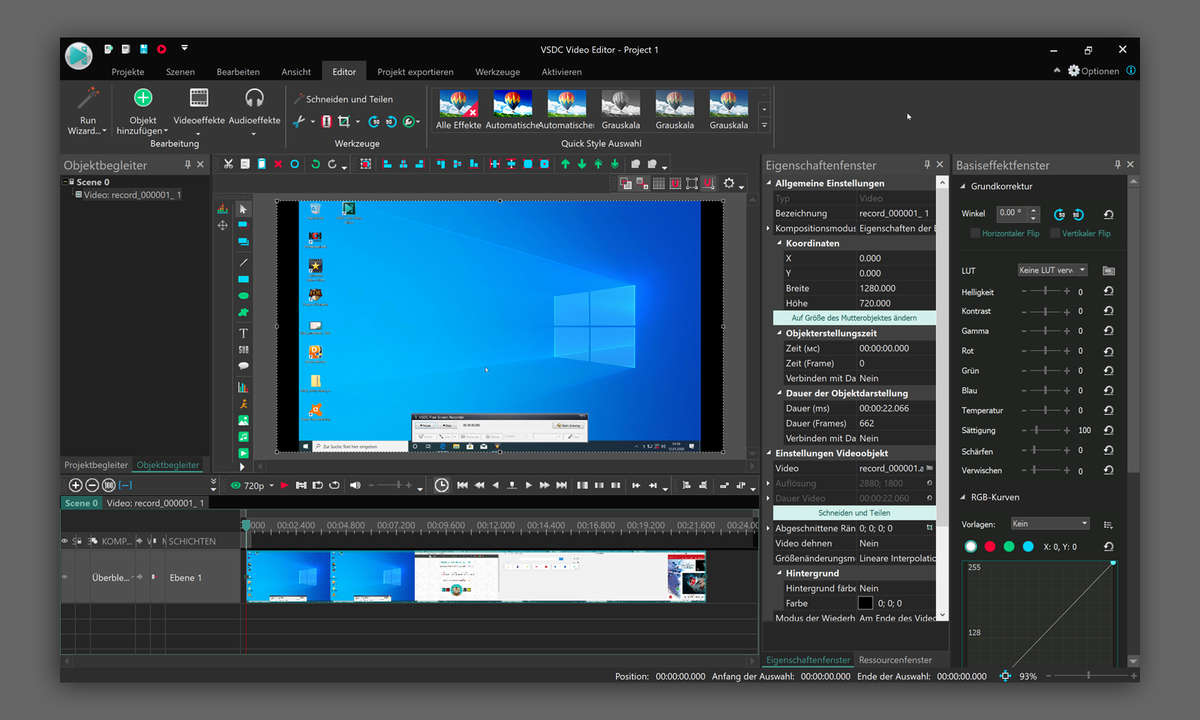Click the black Farbe color swatch

(x=866, y=603)
